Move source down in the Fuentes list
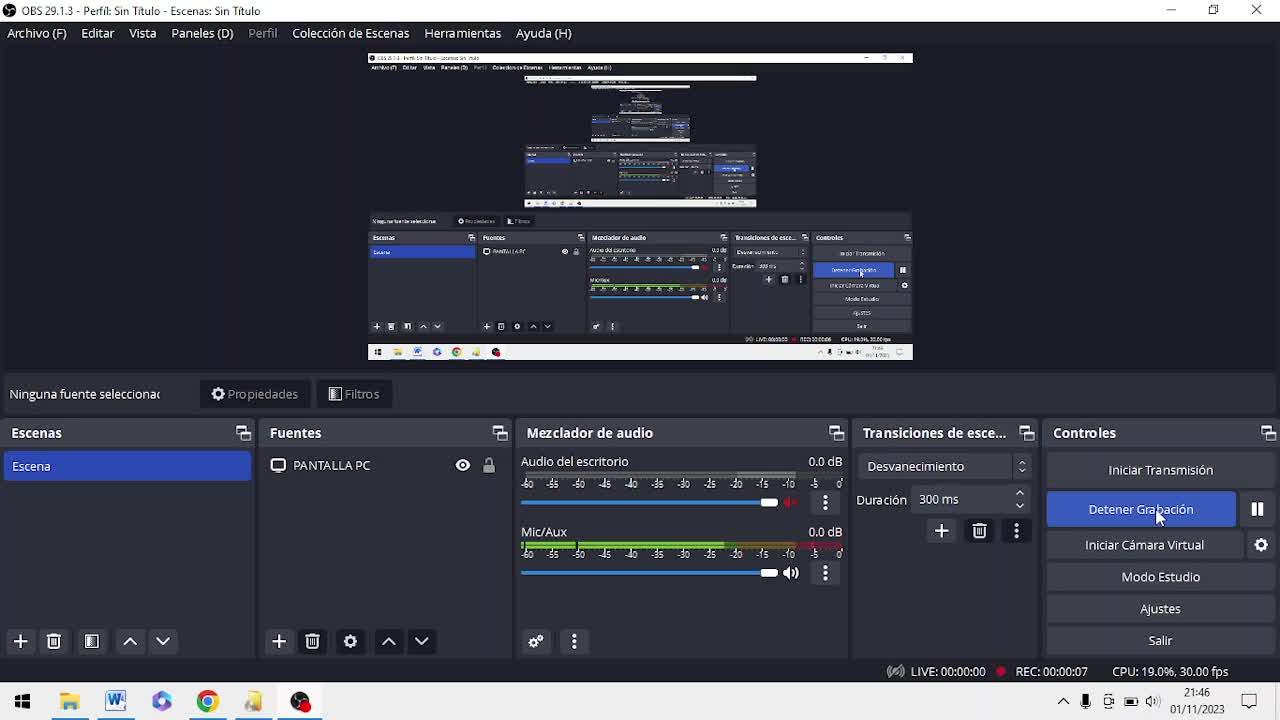The image size is (1280, 720). [422, 641]
